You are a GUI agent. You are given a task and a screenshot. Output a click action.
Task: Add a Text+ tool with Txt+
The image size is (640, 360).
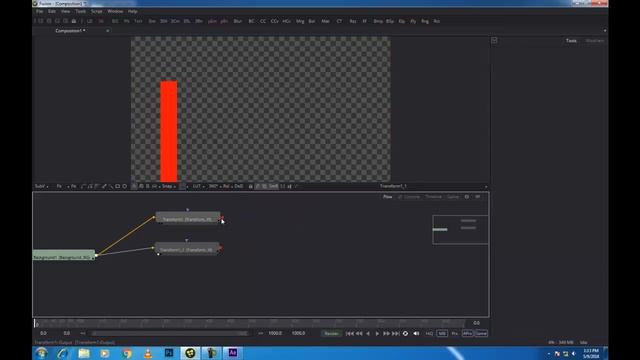tap(138, 21)
